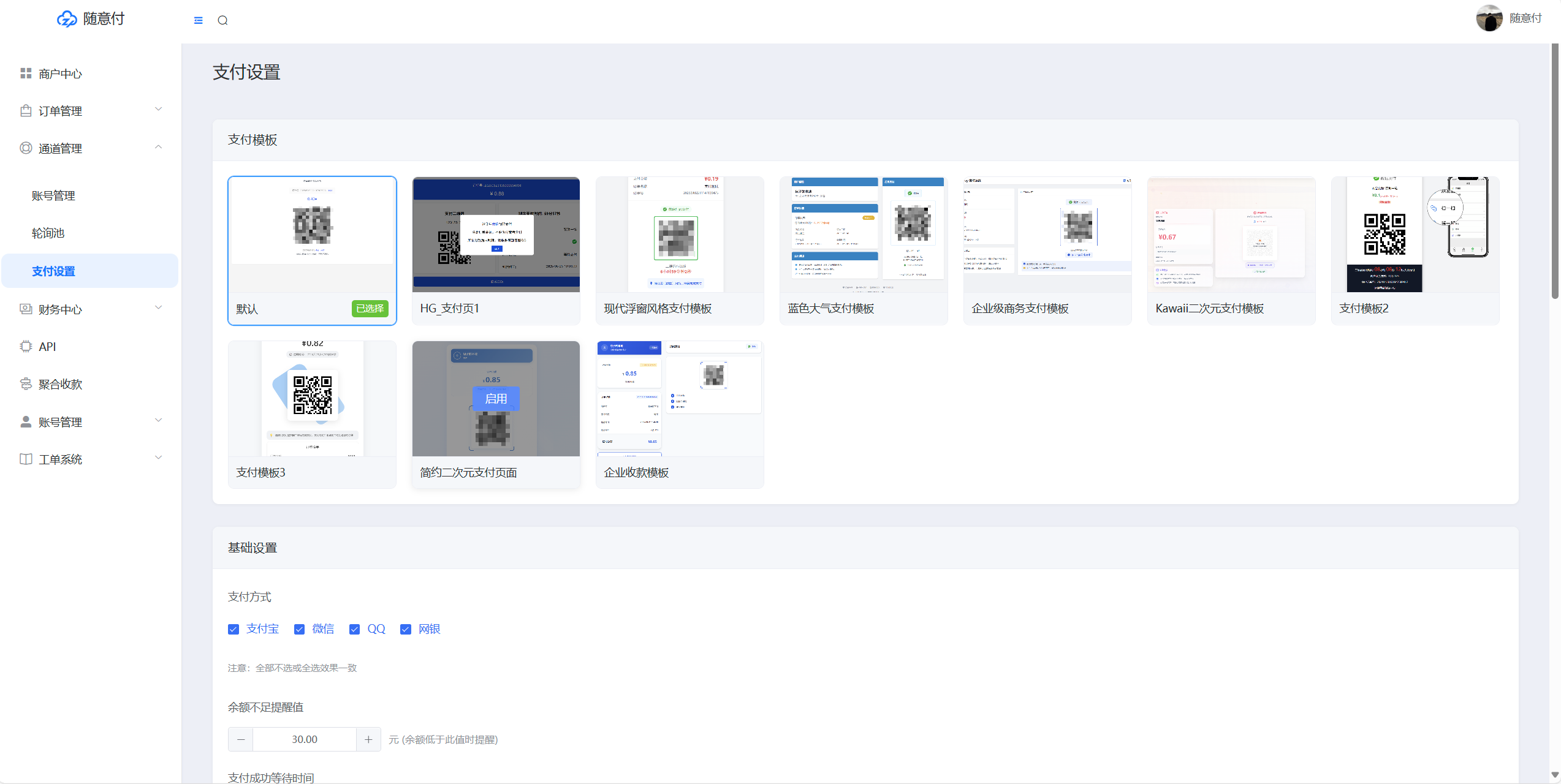1561x784 pixels.
Task: Go to the 轮询池 menu item
Action: [48, 233]
